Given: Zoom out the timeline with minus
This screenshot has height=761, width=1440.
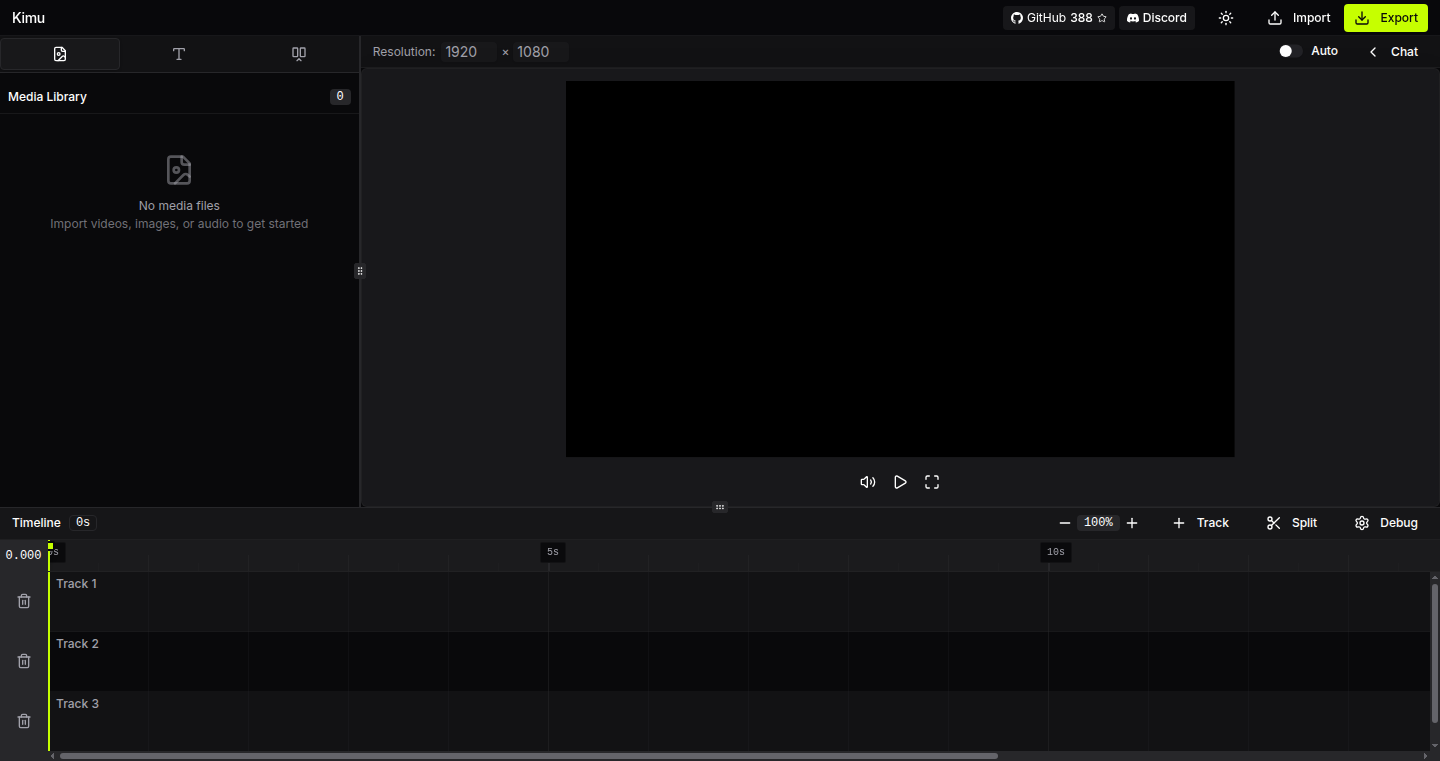Looking at the screenshot, I should [x=1065, y=523].
